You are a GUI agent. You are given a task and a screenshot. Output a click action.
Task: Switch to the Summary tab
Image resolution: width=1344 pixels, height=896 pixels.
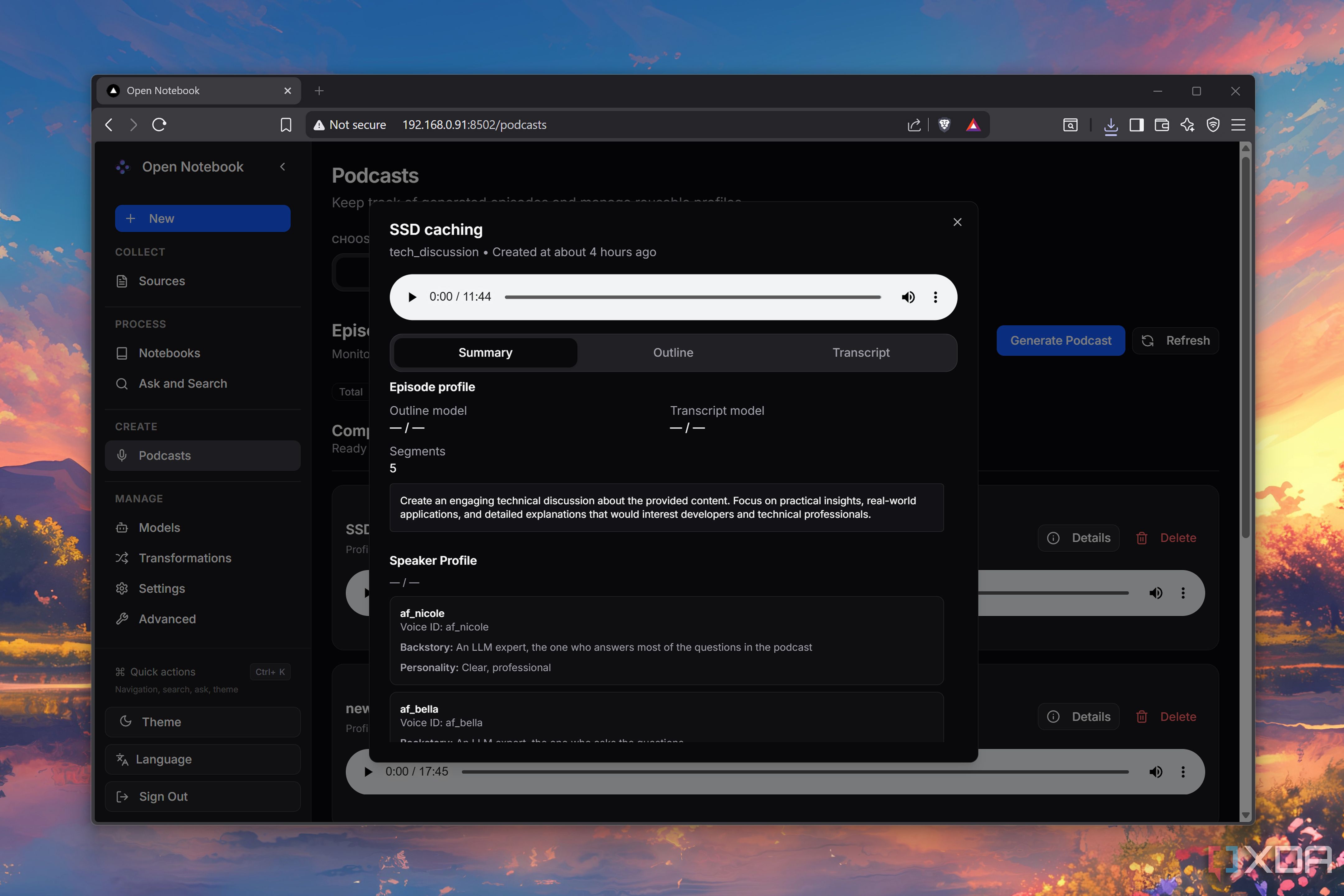click(485, 352)
